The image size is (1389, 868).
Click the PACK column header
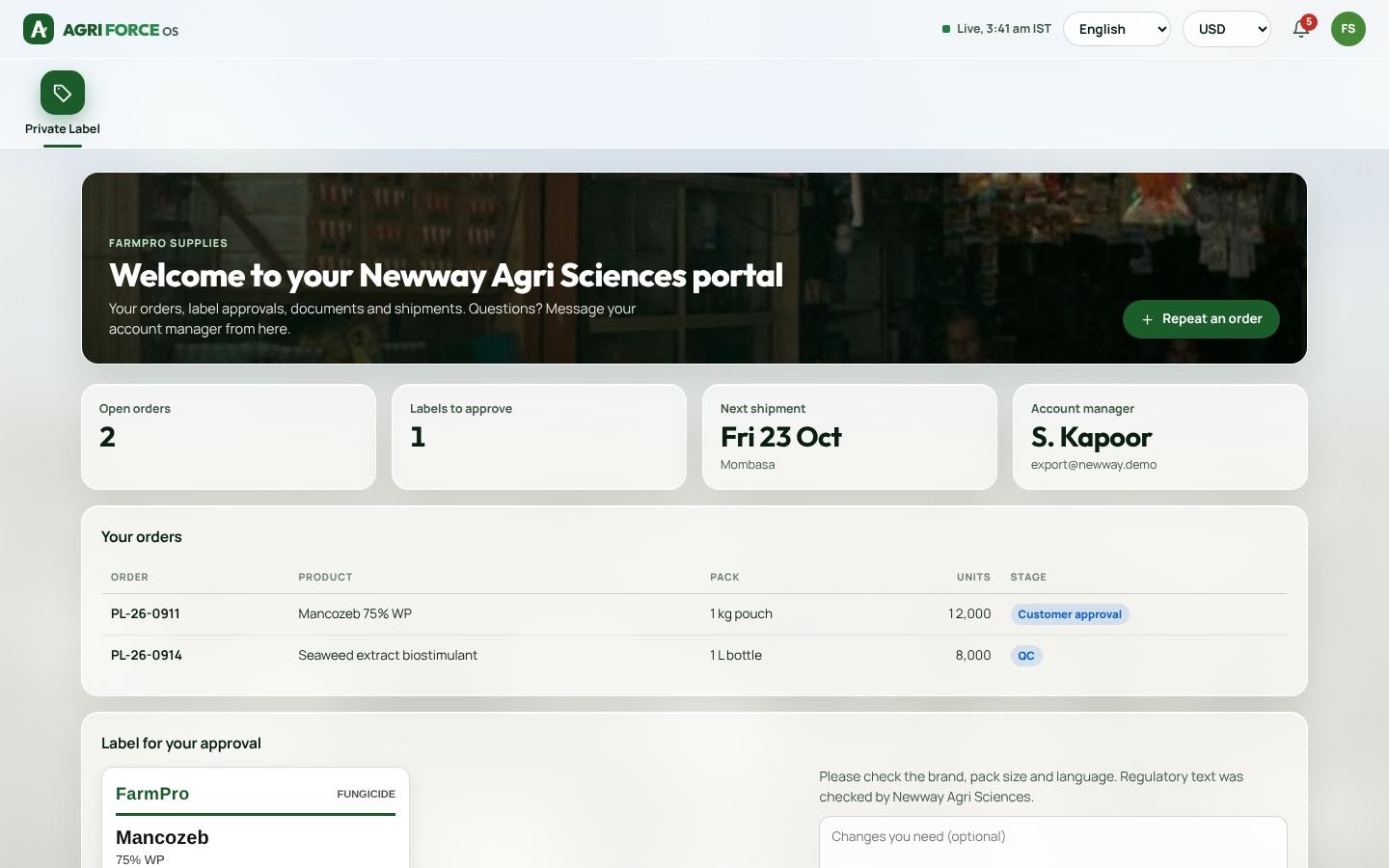point(724,577)
